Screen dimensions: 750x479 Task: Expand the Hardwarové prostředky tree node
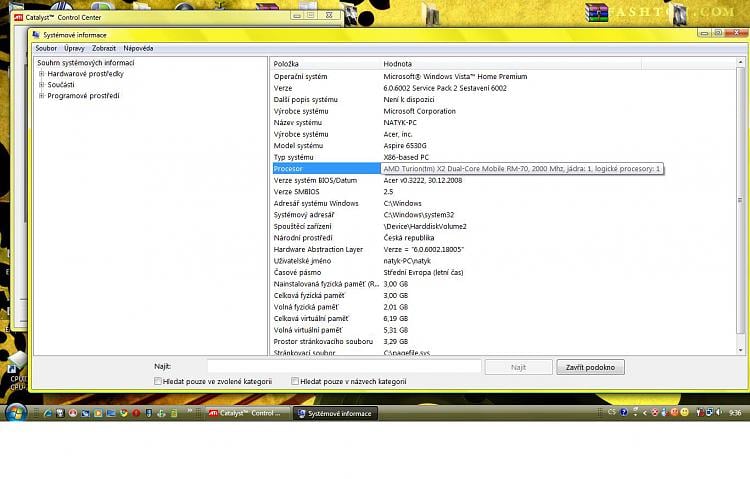coord(42,74)
